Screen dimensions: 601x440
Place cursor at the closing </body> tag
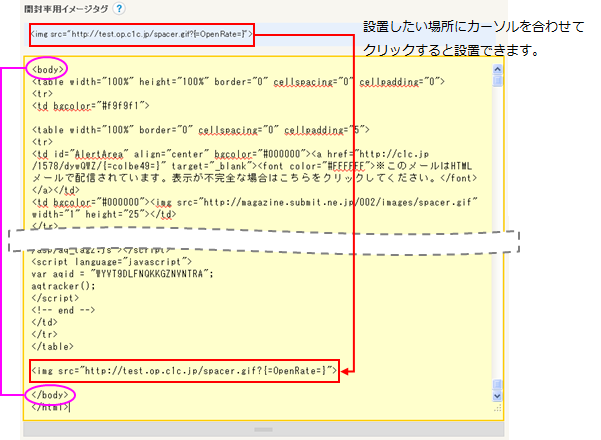(50, 395)
